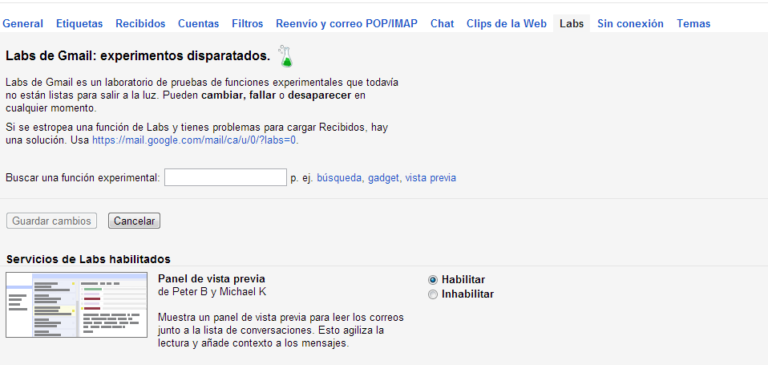This screenshot has height=365, width=768.
Task: Click the Labs de Gmail: experimentos disparatados heading
Action: pyautogui.click(x=138, y=56)
